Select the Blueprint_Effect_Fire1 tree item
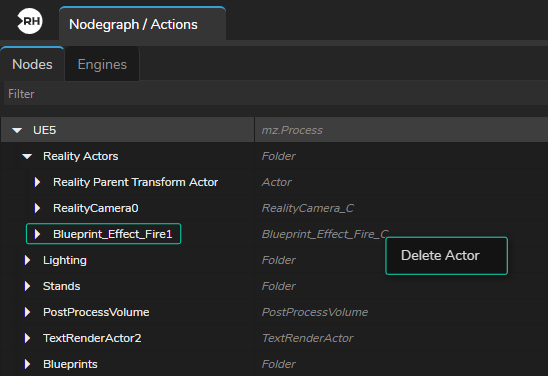This screenshot has height=376, width=548. click(x=103, y=234)
